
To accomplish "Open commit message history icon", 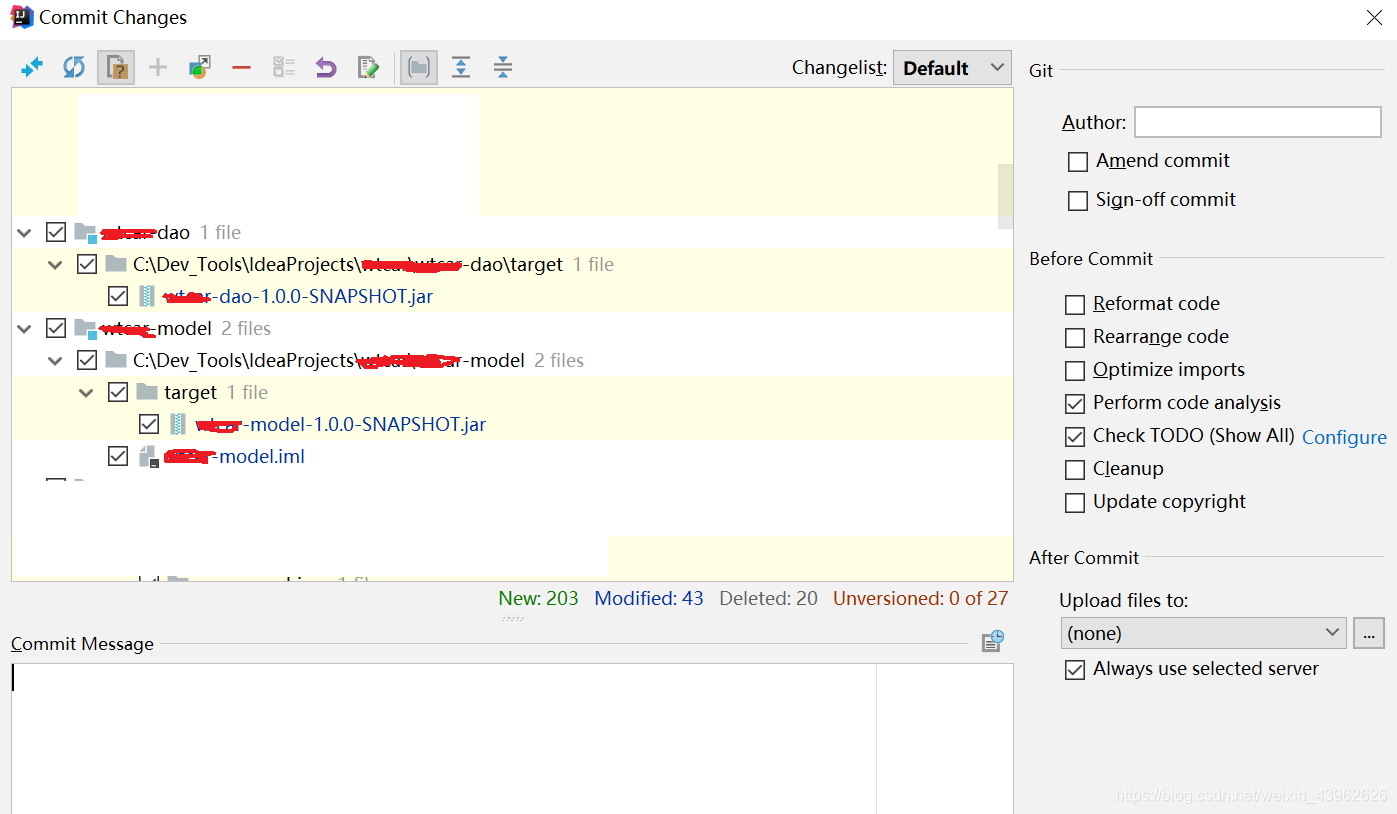I will pos(992,641).
